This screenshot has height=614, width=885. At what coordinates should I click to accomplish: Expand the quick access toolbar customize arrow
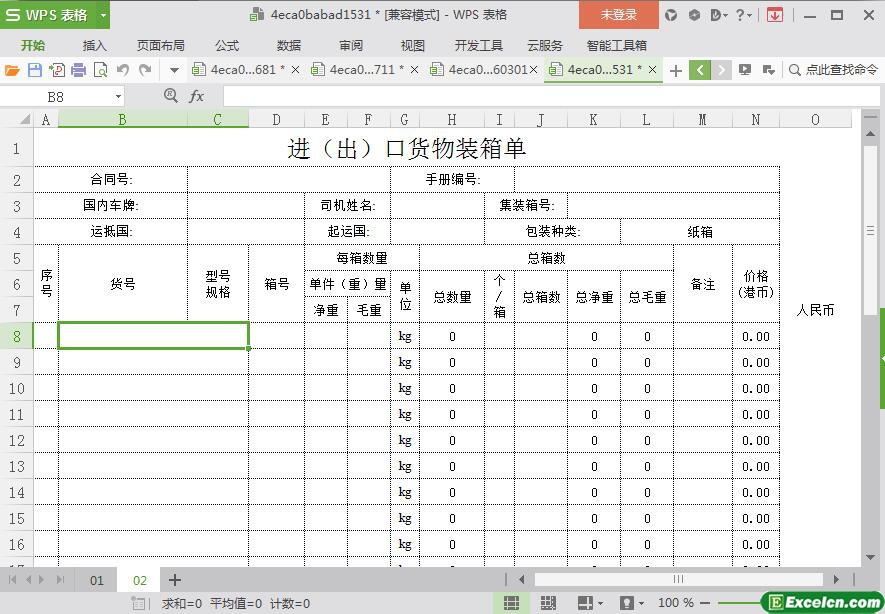pyautogui.click(x=174, y=71)
